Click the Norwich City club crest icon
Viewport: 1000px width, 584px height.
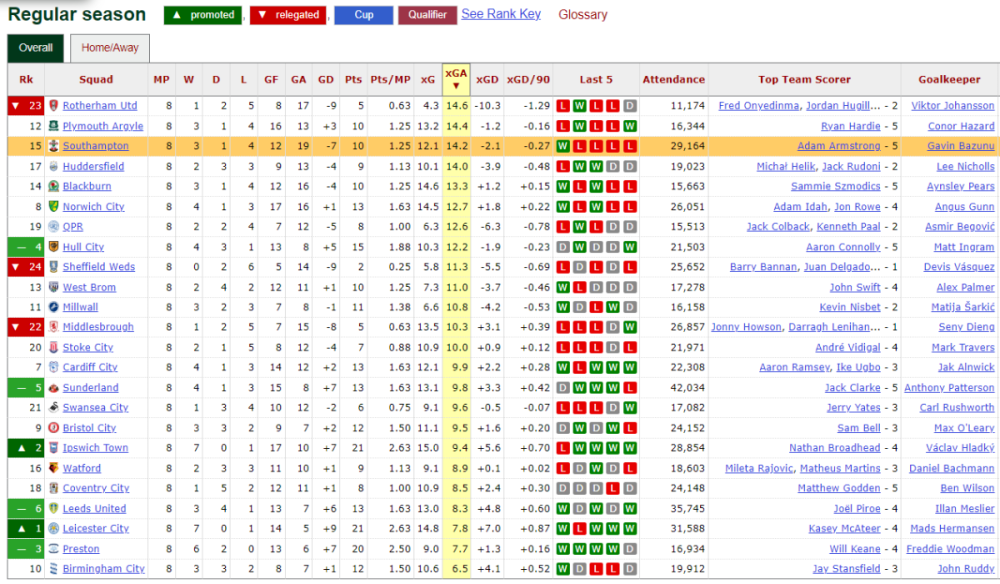point(53,207)
